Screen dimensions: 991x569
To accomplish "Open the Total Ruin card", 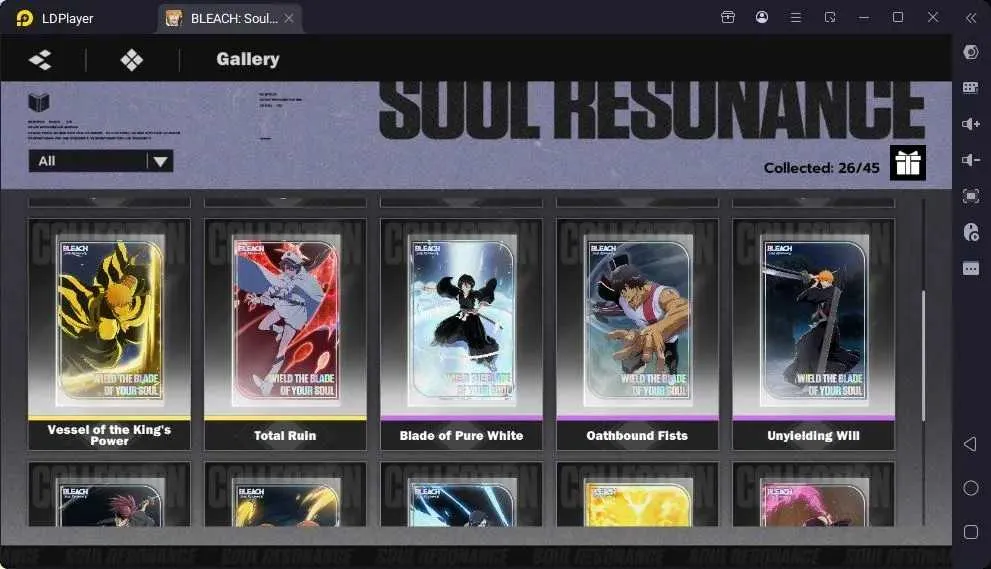I will 285,334.
